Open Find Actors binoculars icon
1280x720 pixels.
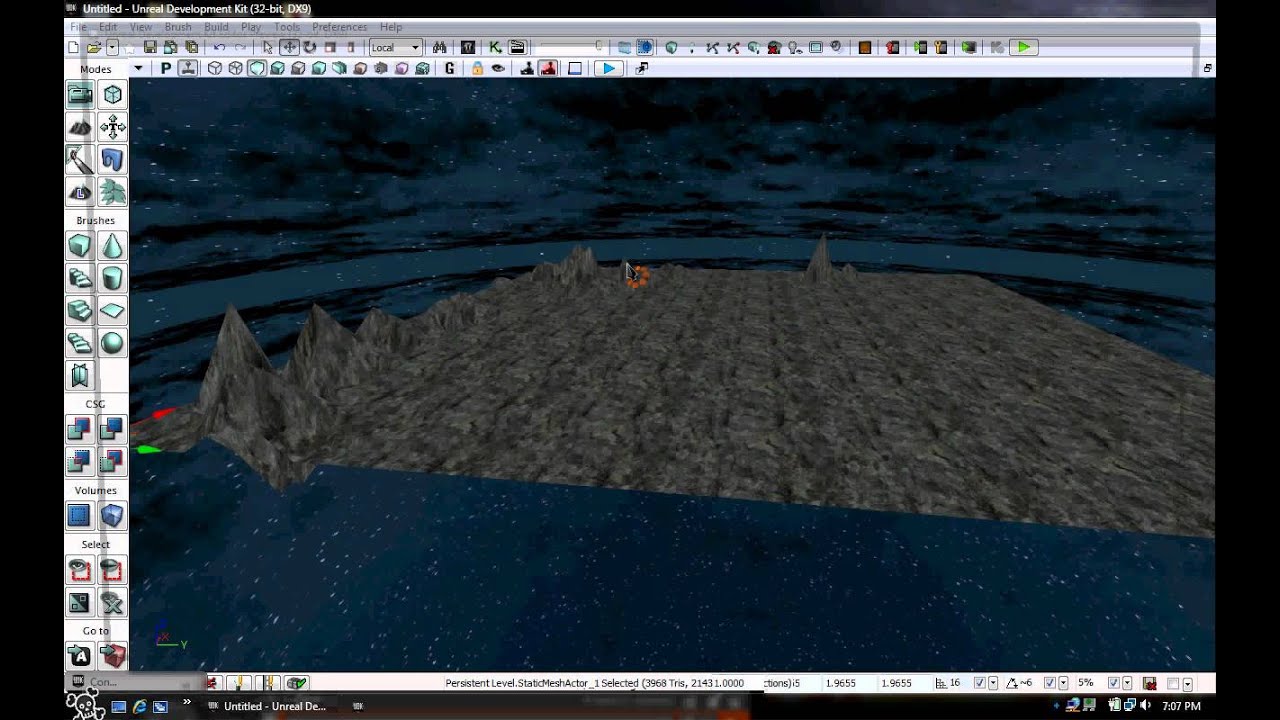click(x=439, y=47)
